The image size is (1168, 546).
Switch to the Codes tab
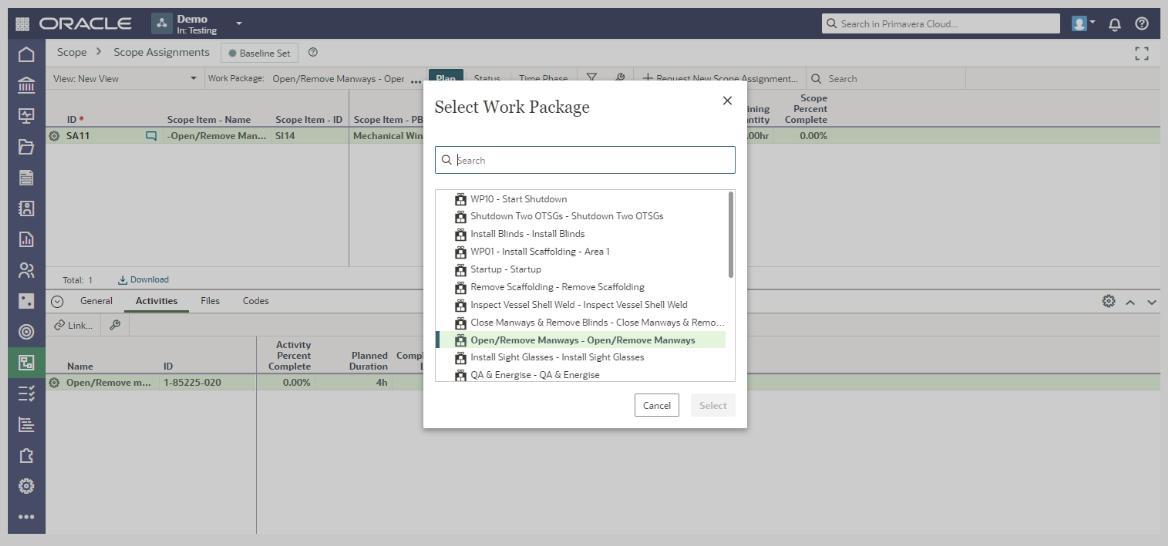(x=255, y=301)
